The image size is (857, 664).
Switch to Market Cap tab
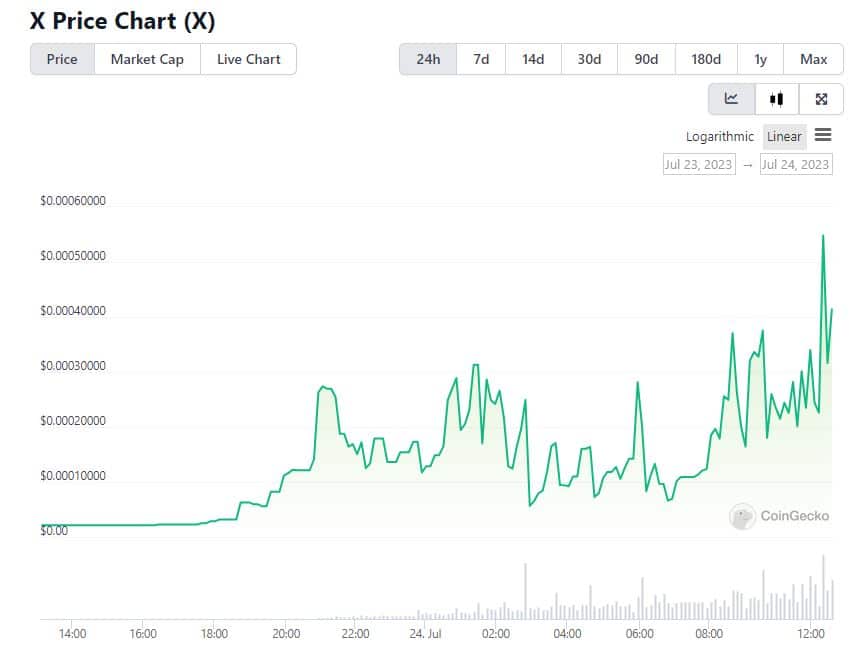click(147, 59)
